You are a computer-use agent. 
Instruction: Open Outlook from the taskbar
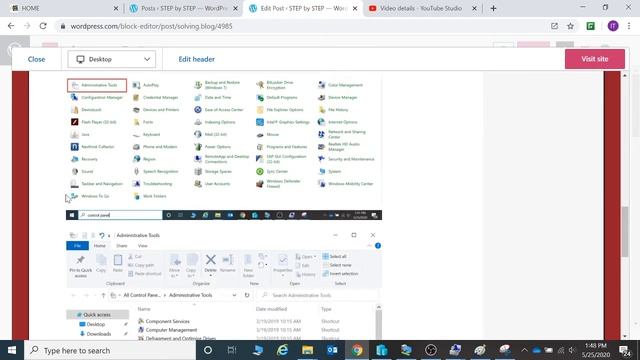(332, 350)
